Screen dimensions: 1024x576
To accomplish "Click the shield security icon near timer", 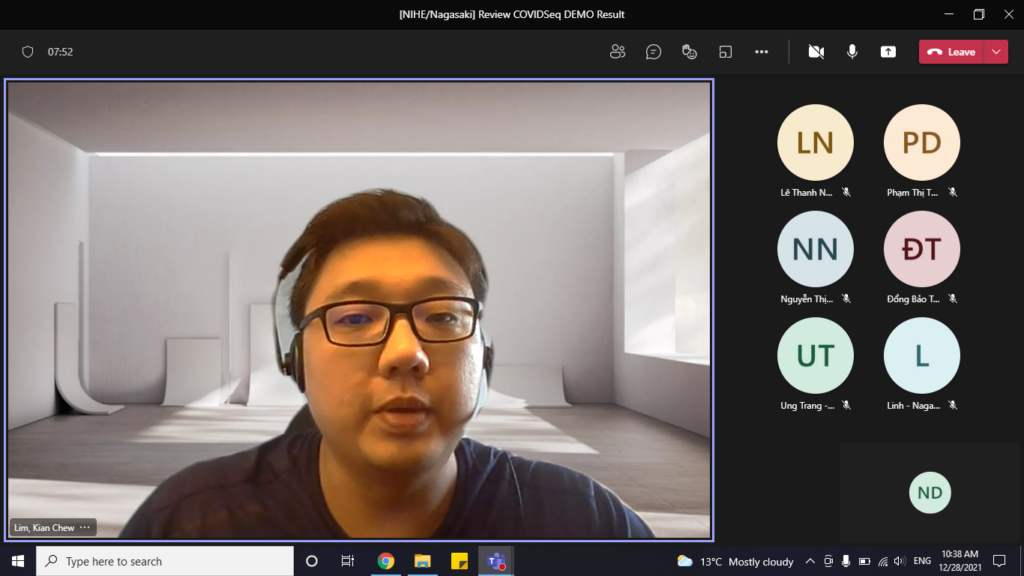I will click(x=28, y=52).
